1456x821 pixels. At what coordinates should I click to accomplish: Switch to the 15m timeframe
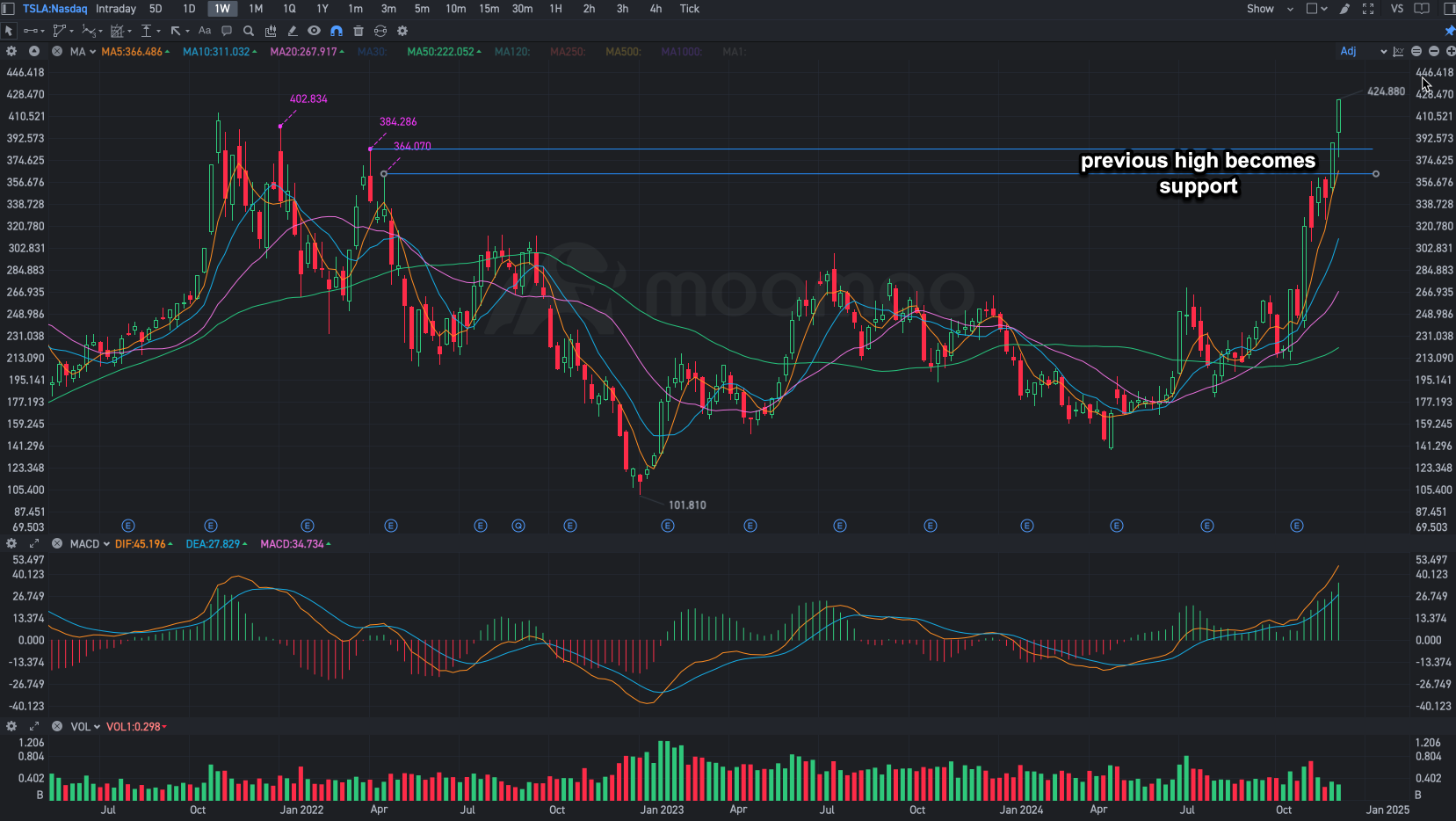point(489,9)
